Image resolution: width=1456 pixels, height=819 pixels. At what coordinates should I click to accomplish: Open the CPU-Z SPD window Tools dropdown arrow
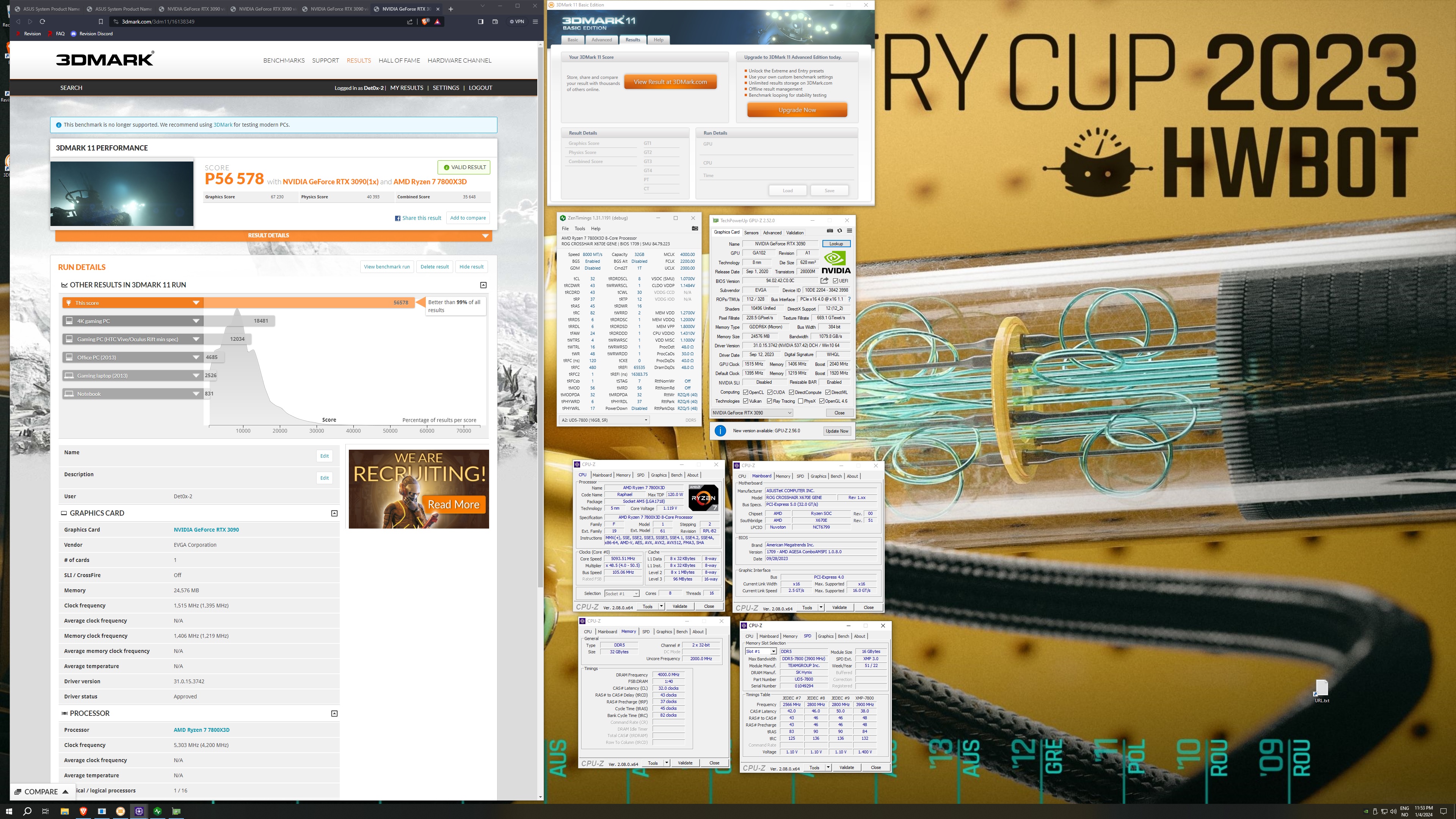(x=828, y=767)
